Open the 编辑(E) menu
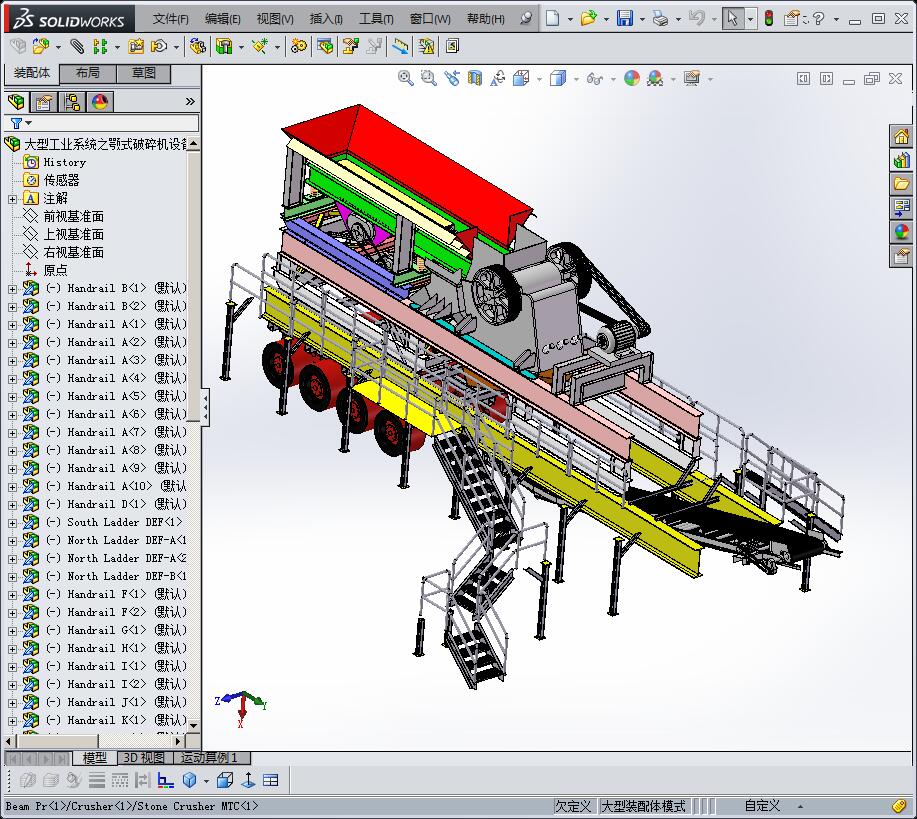This screenshot has width=917, height=819. tap(222, 19)
